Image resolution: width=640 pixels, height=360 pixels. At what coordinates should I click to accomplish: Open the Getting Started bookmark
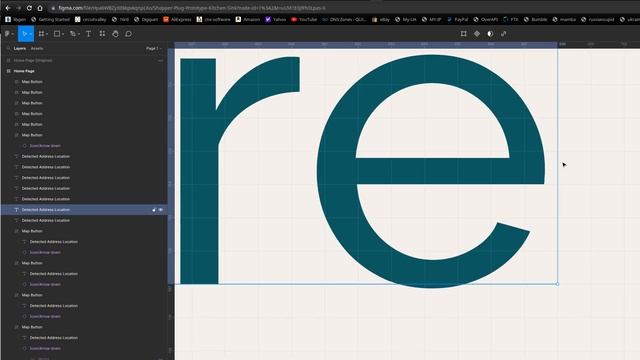click(50, 19)
